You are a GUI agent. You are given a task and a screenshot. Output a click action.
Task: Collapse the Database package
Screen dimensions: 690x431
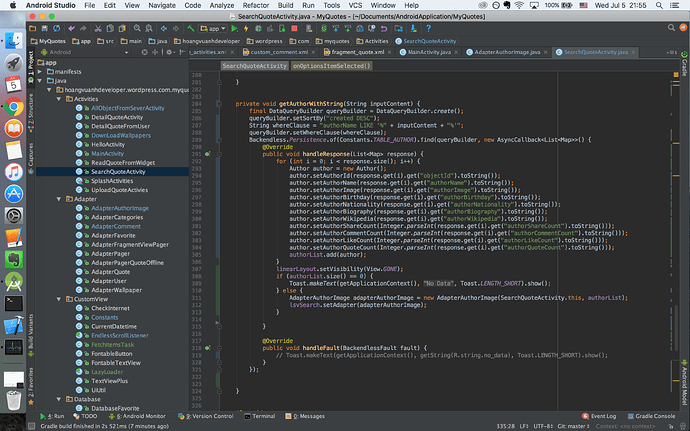59,399
